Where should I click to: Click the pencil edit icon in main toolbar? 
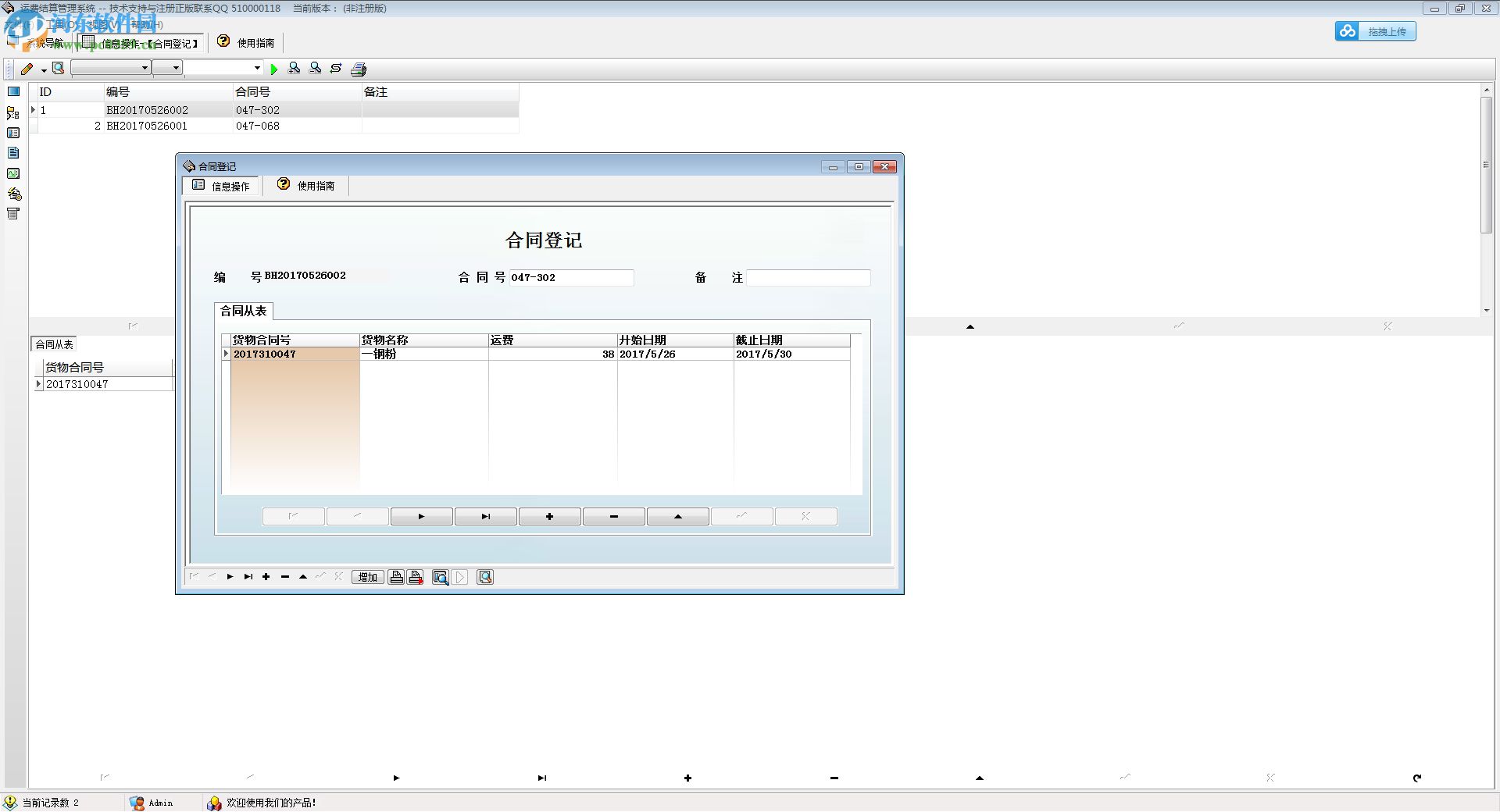pyautogui.click(x=27, y=69)
